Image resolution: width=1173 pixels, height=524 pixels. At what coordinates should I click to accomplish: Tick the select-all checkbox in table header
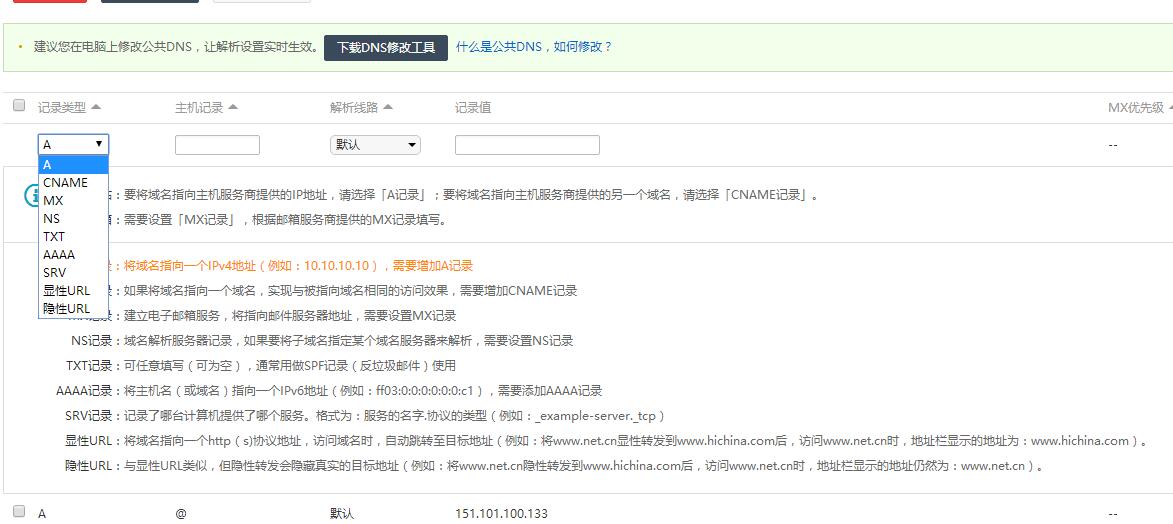pos(19,106)
